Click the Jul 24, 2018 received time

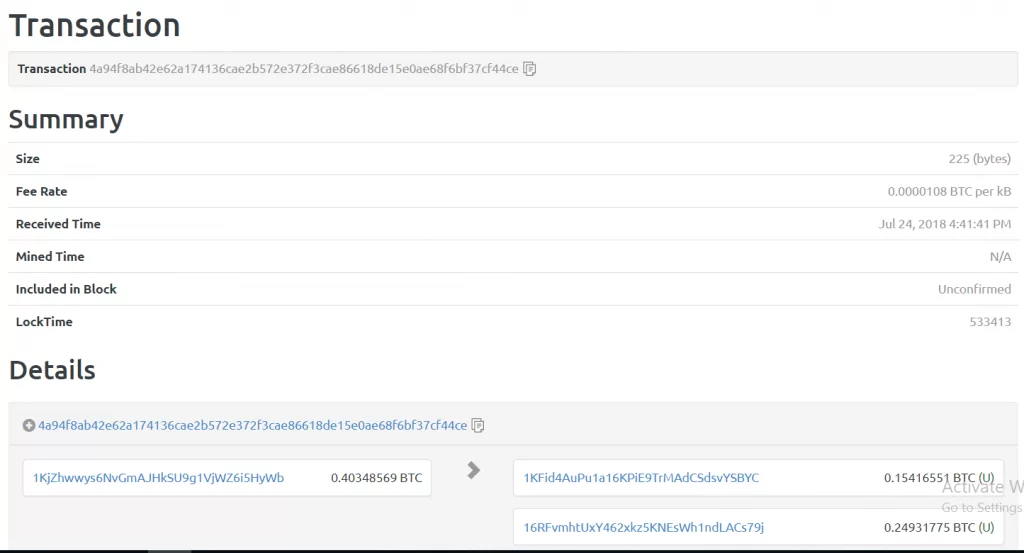coord(944,224)
